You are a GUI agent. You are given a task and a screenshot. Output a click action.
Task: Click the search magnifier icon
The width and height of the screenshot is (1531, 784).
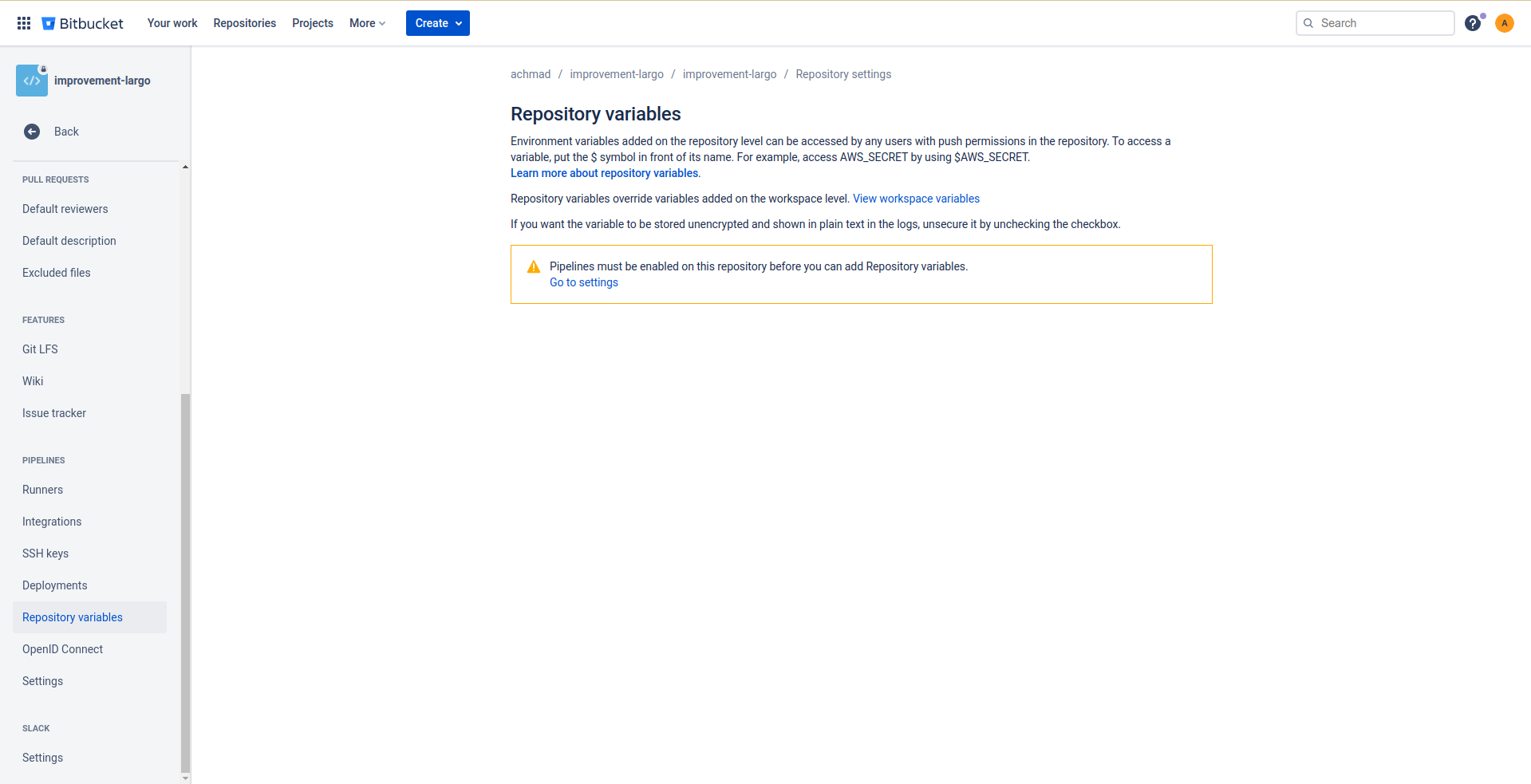tap(1308, 23)
